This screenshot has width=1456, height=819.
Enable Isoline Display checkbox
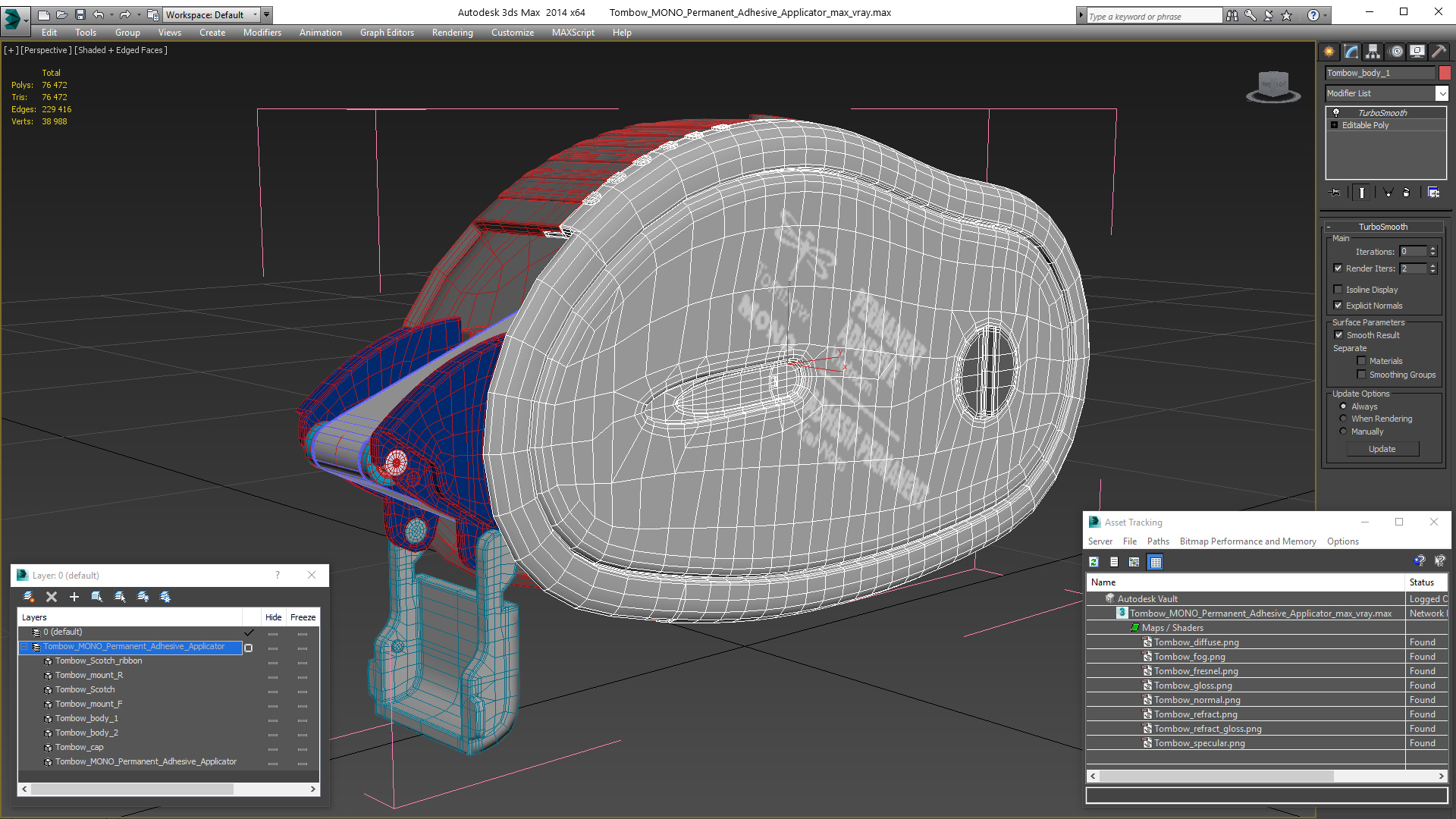(1338, 290)
